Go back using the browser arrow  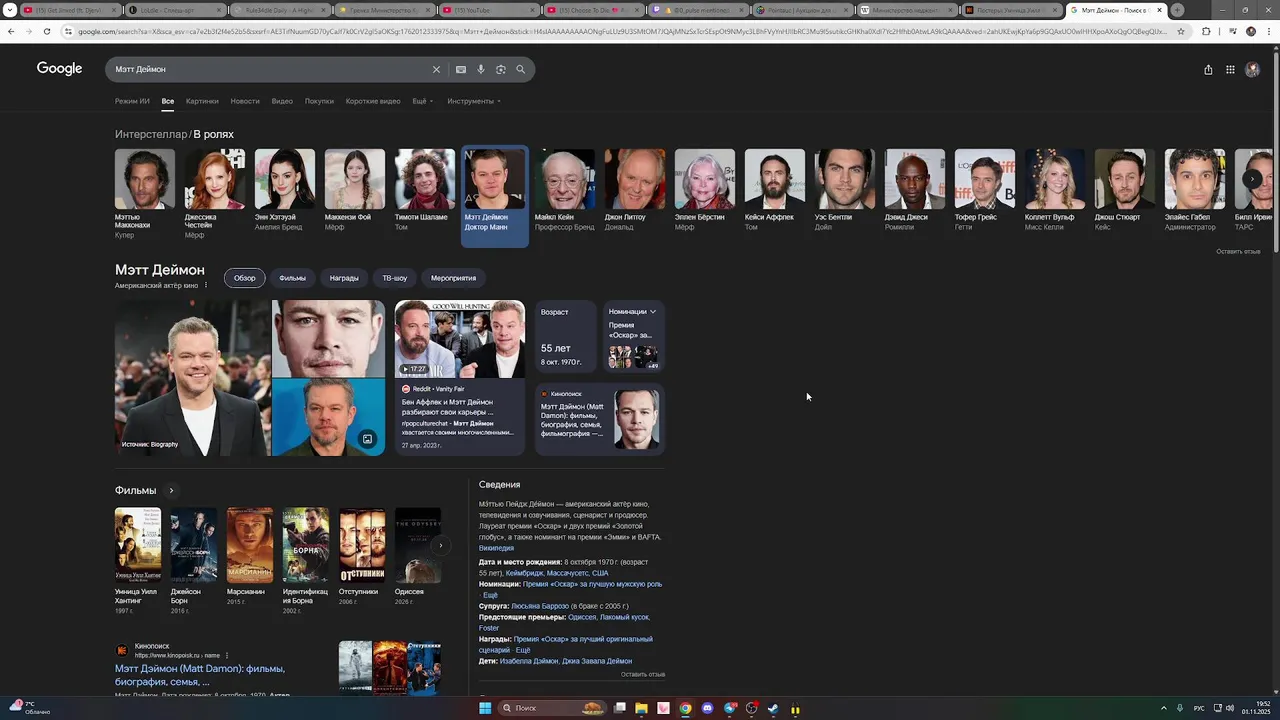(11, 31)
